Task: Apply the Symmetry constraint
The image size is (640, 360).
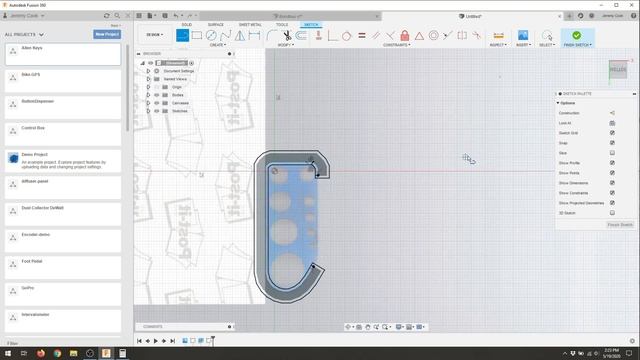Action: (462, 36)
